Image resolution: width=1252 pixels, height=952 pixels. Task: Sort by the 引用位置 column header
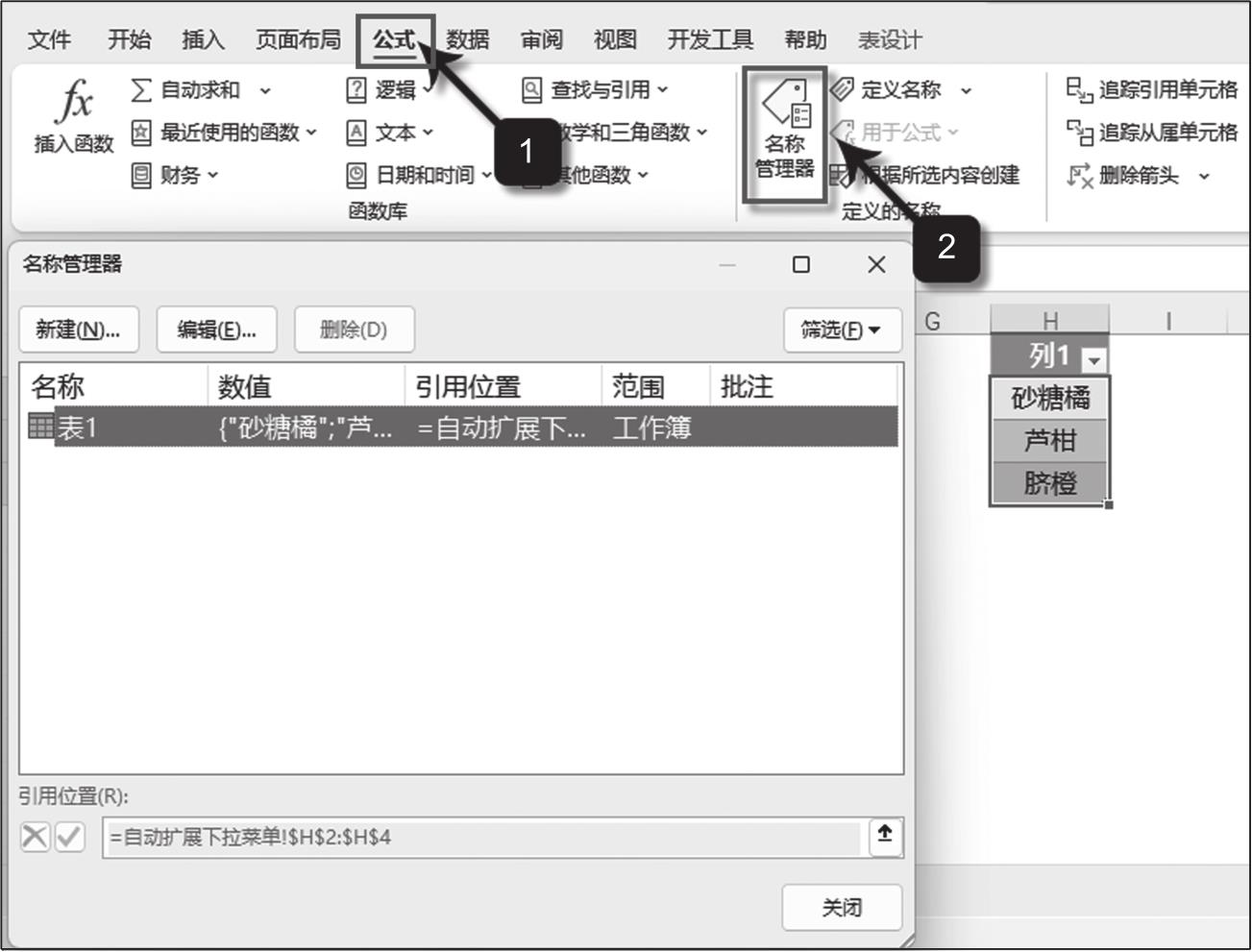coord(503,386)
